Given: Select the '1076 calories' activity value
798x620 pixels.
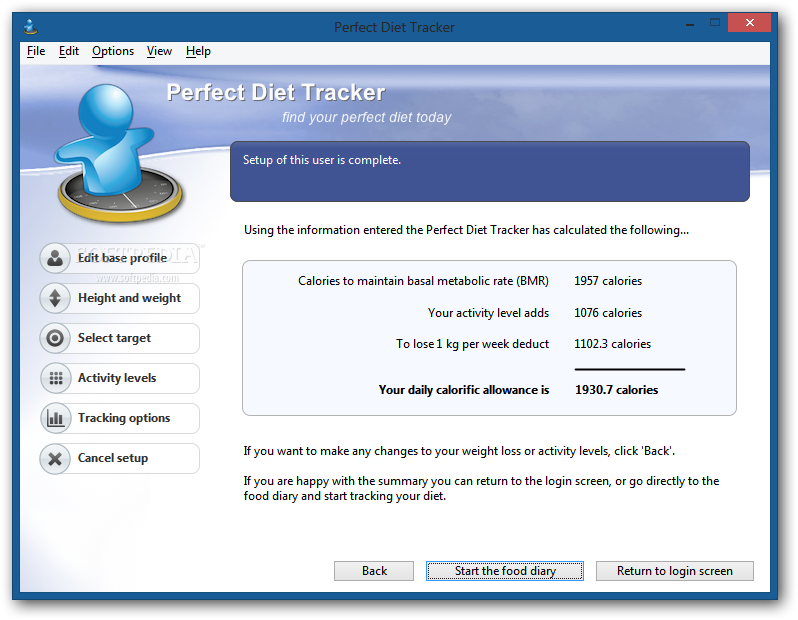Looking at the screenshot, I should [608, 313].
